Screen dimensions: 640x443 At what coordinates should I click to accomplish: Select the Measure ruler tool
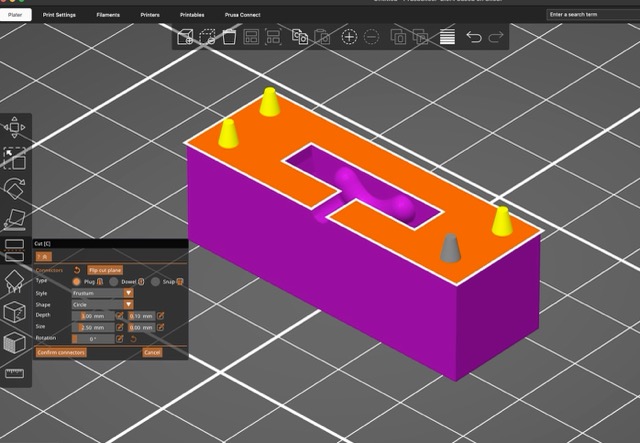[14, 373]
